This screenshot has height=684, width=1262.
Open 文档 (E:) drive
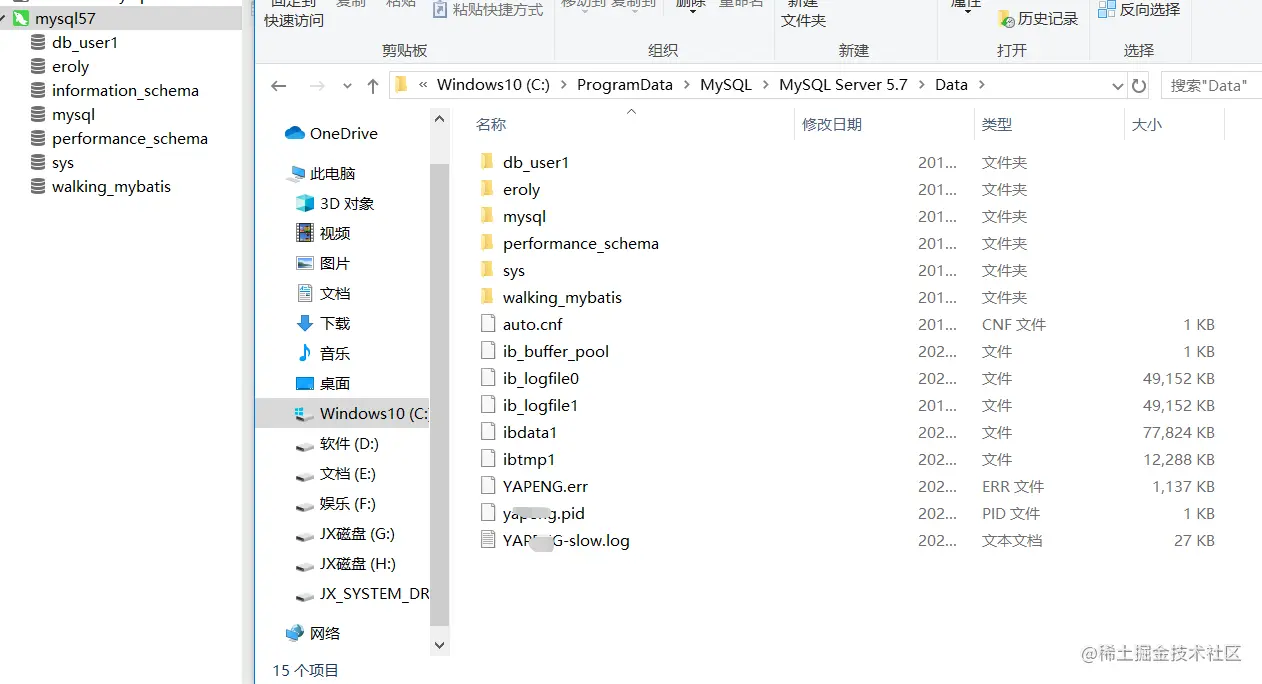click(336, 473)
